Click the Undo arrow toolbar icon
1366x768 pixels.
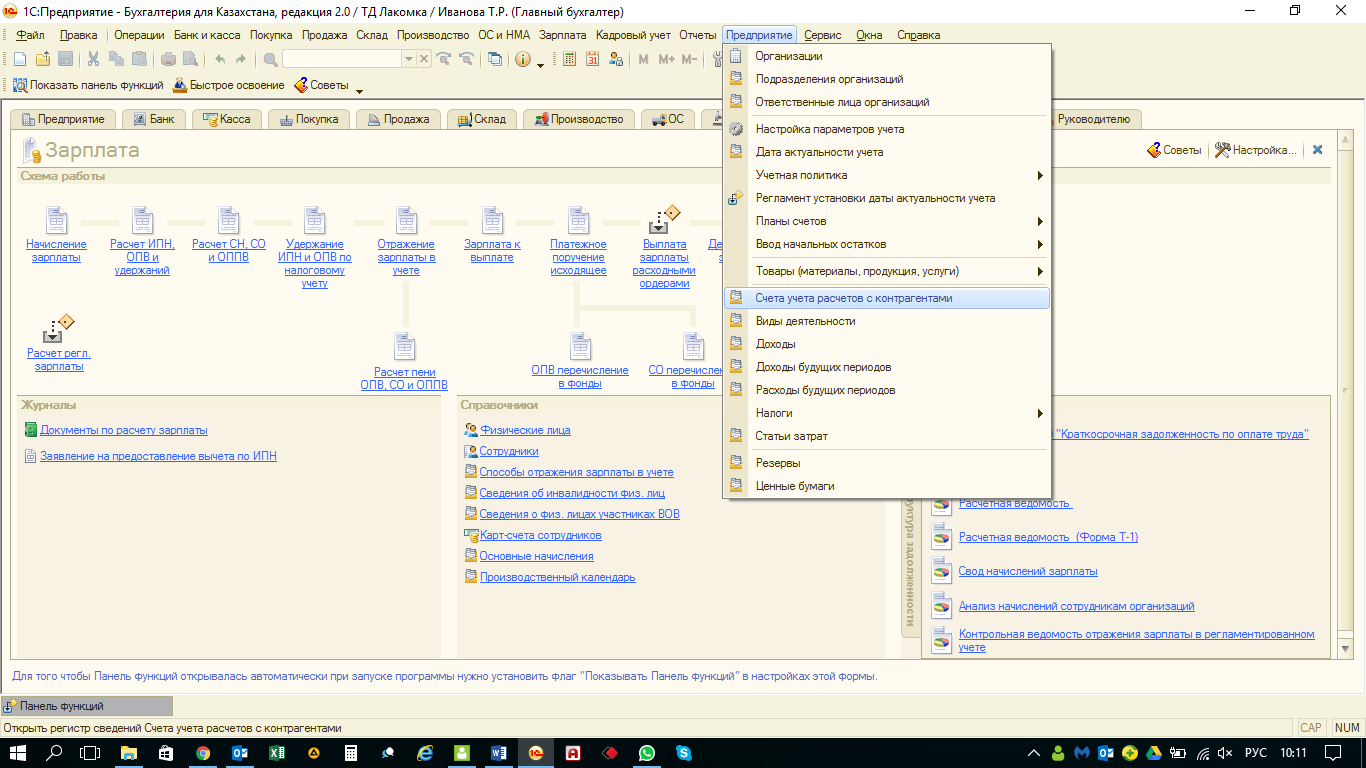220,59
